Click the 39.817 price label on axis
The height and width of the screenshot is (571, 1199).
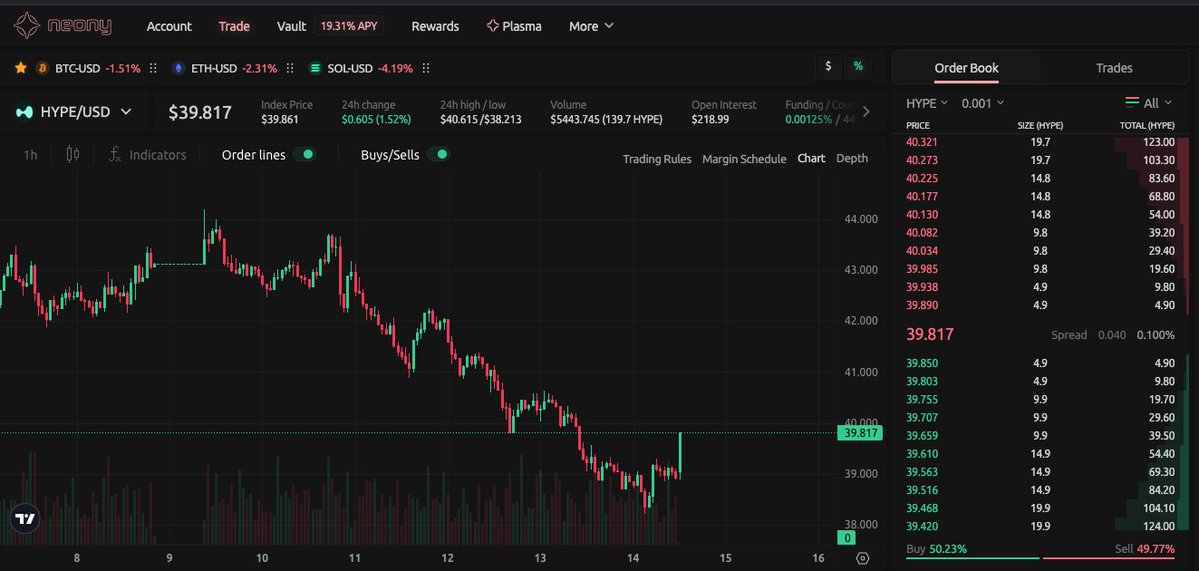click(860, 433)
